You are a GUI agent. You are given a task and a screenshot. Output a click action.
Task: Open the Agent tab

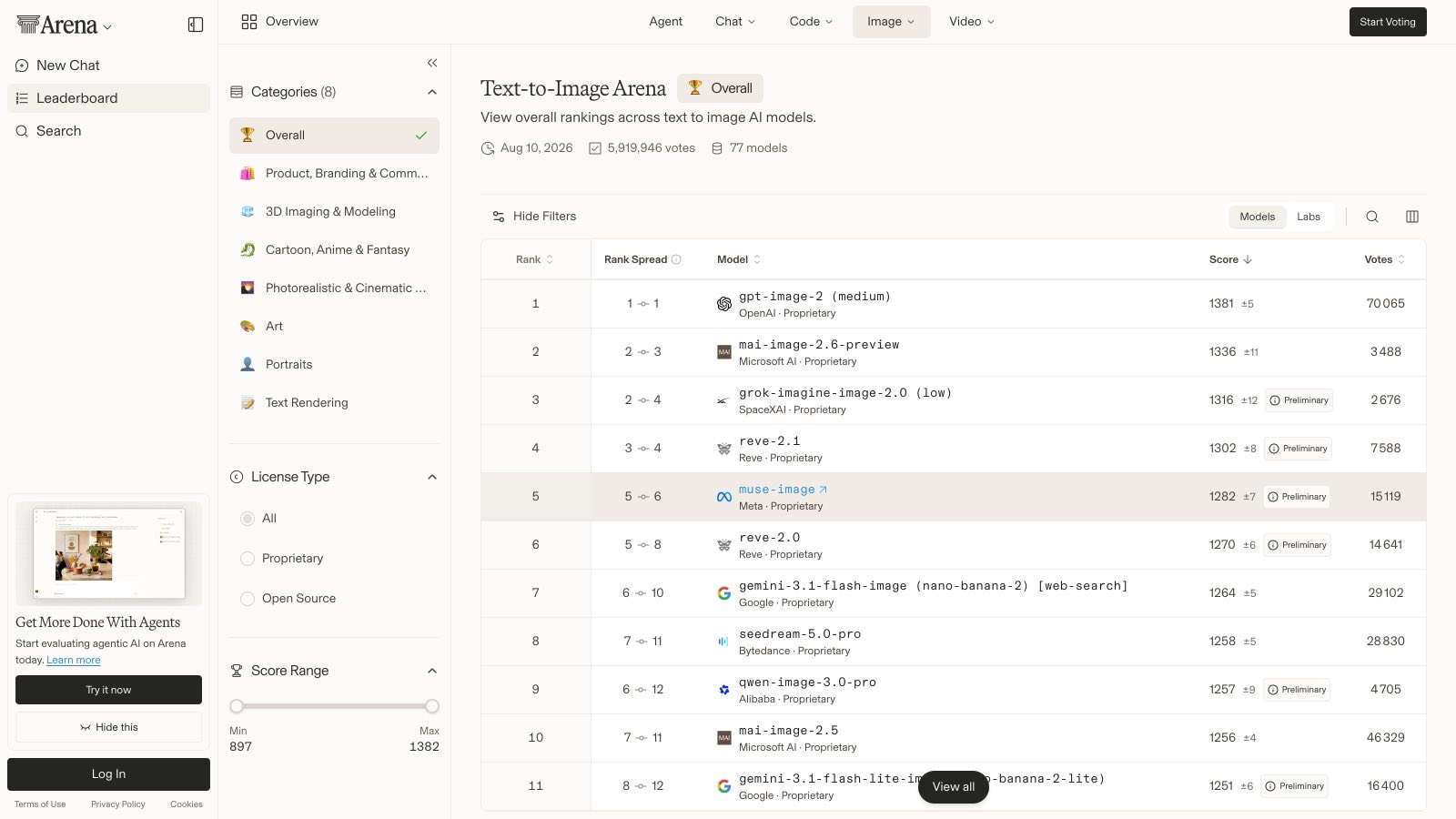(665, 22)
